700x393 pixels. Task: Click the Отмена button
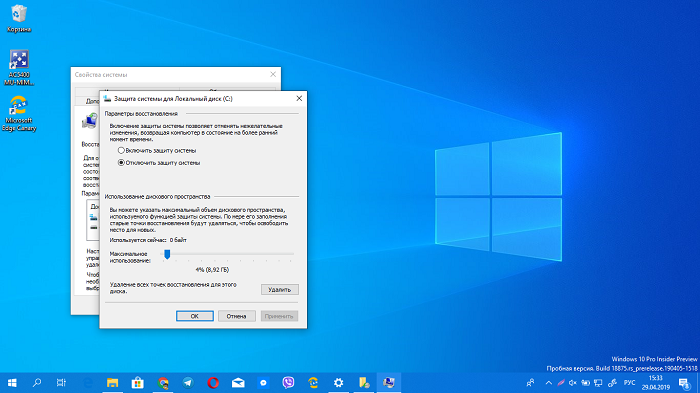pyautogui.click(x=236, y=316)
